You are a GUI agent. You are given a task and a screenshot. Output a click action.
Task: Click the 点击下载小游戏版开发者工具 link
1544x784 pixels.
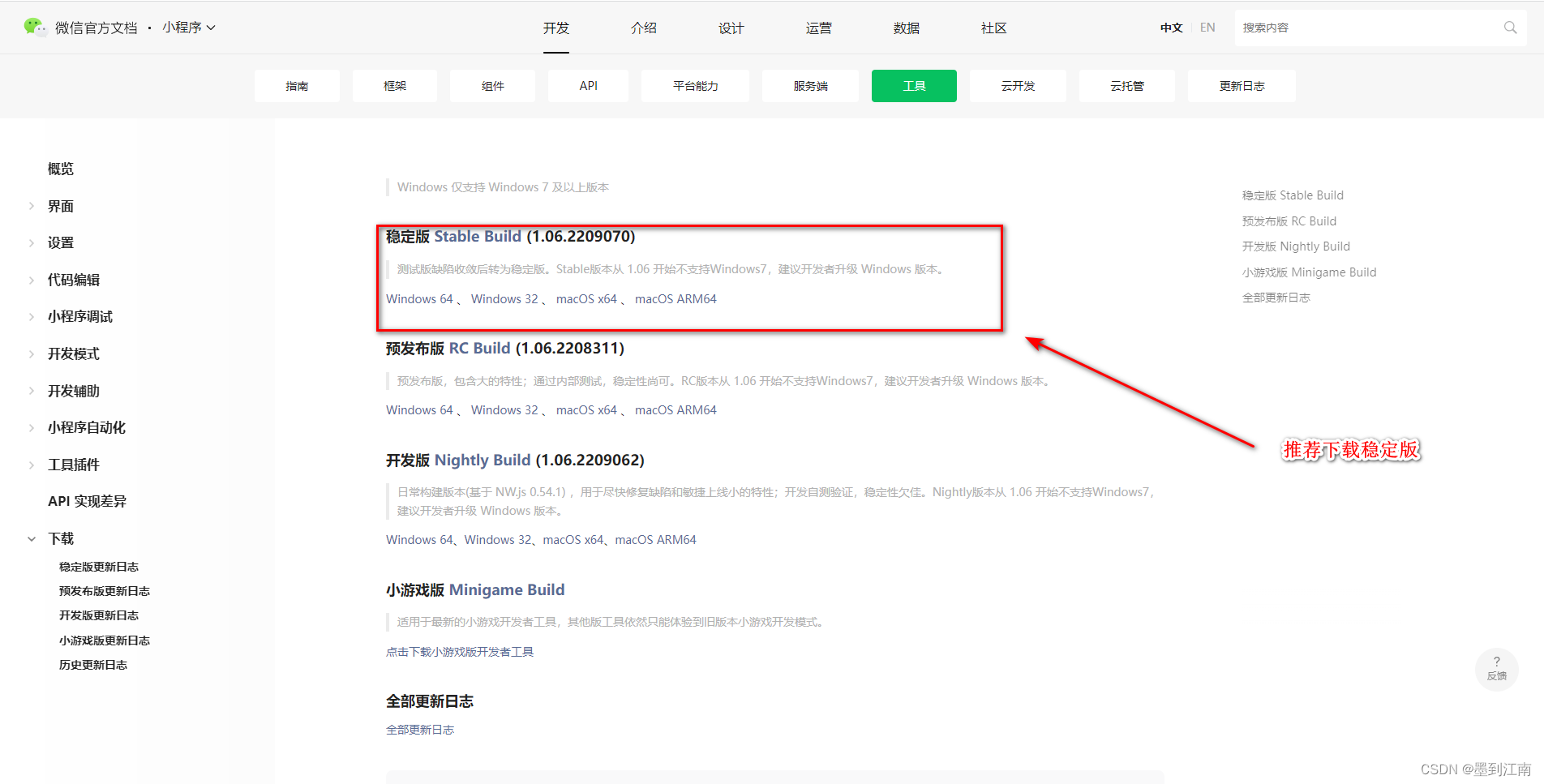click(460, 652)
